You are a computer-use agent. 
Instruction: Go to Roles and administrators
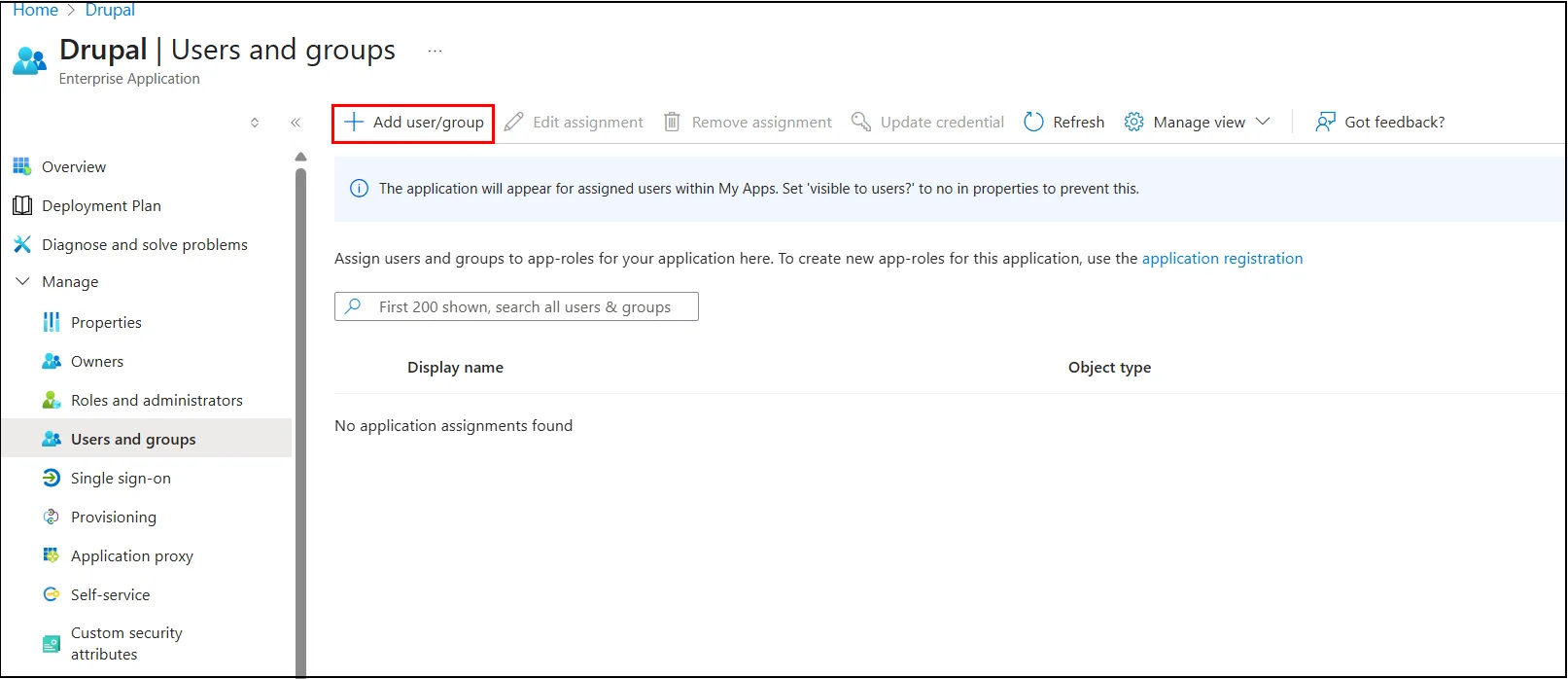157,400
